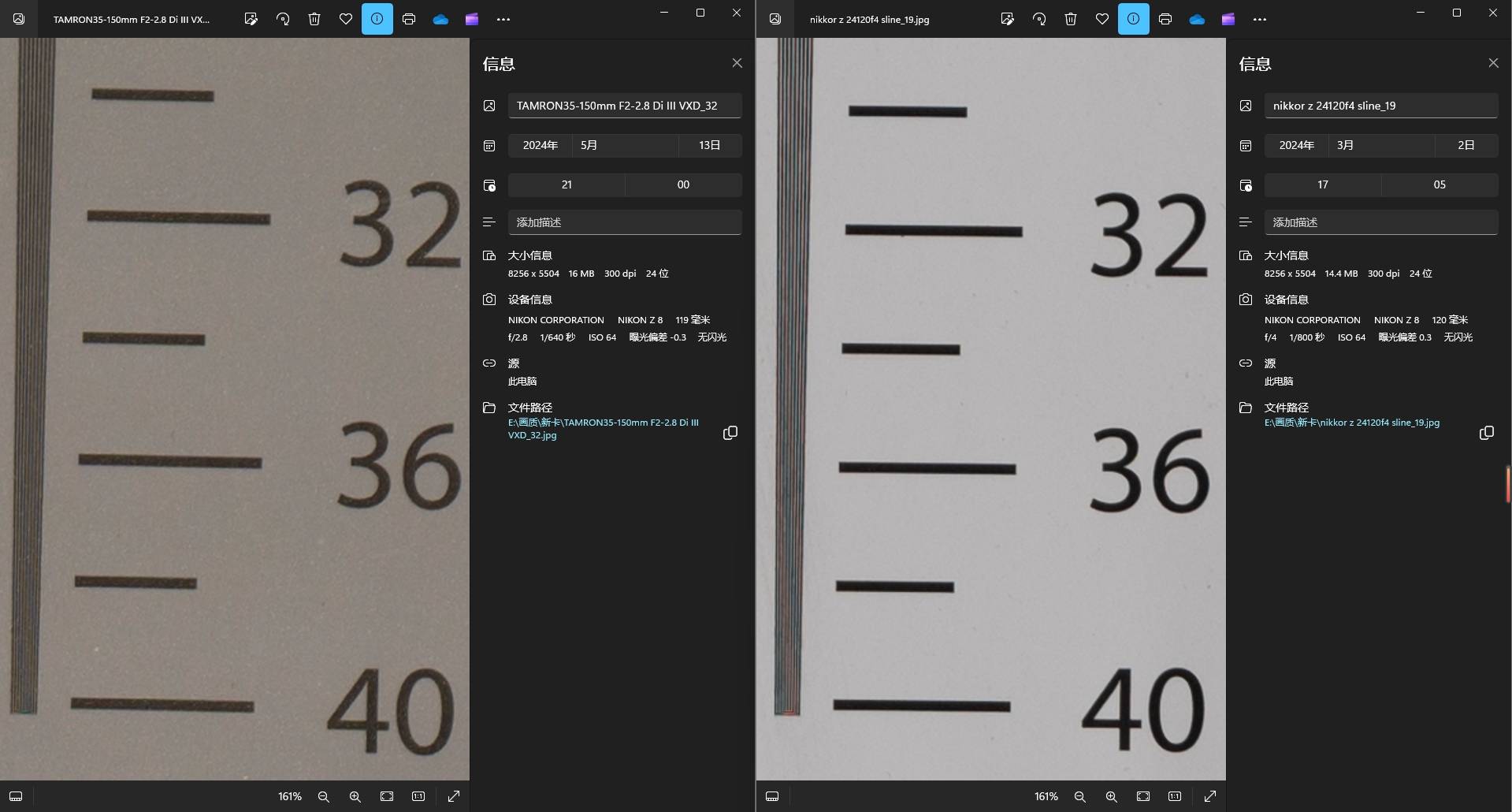Delete the Tamron photo

(314, 19)
